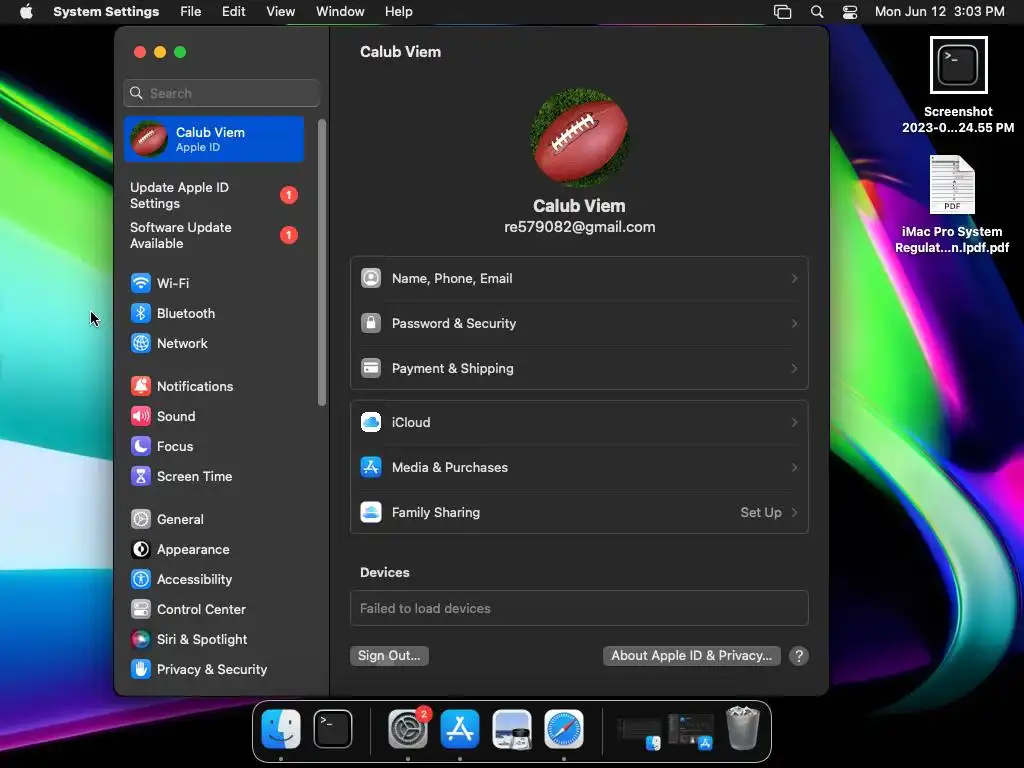Open the Help menu

tap(398, 12)
